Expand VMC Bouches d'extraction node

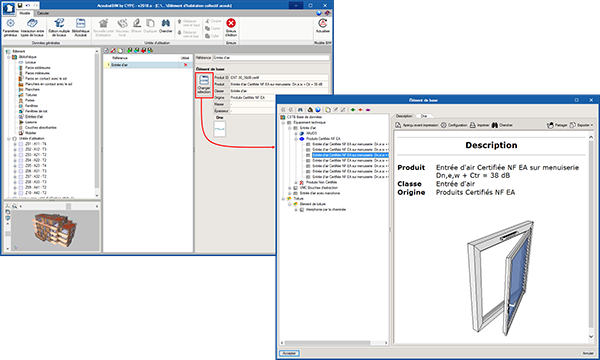point(290,188)
